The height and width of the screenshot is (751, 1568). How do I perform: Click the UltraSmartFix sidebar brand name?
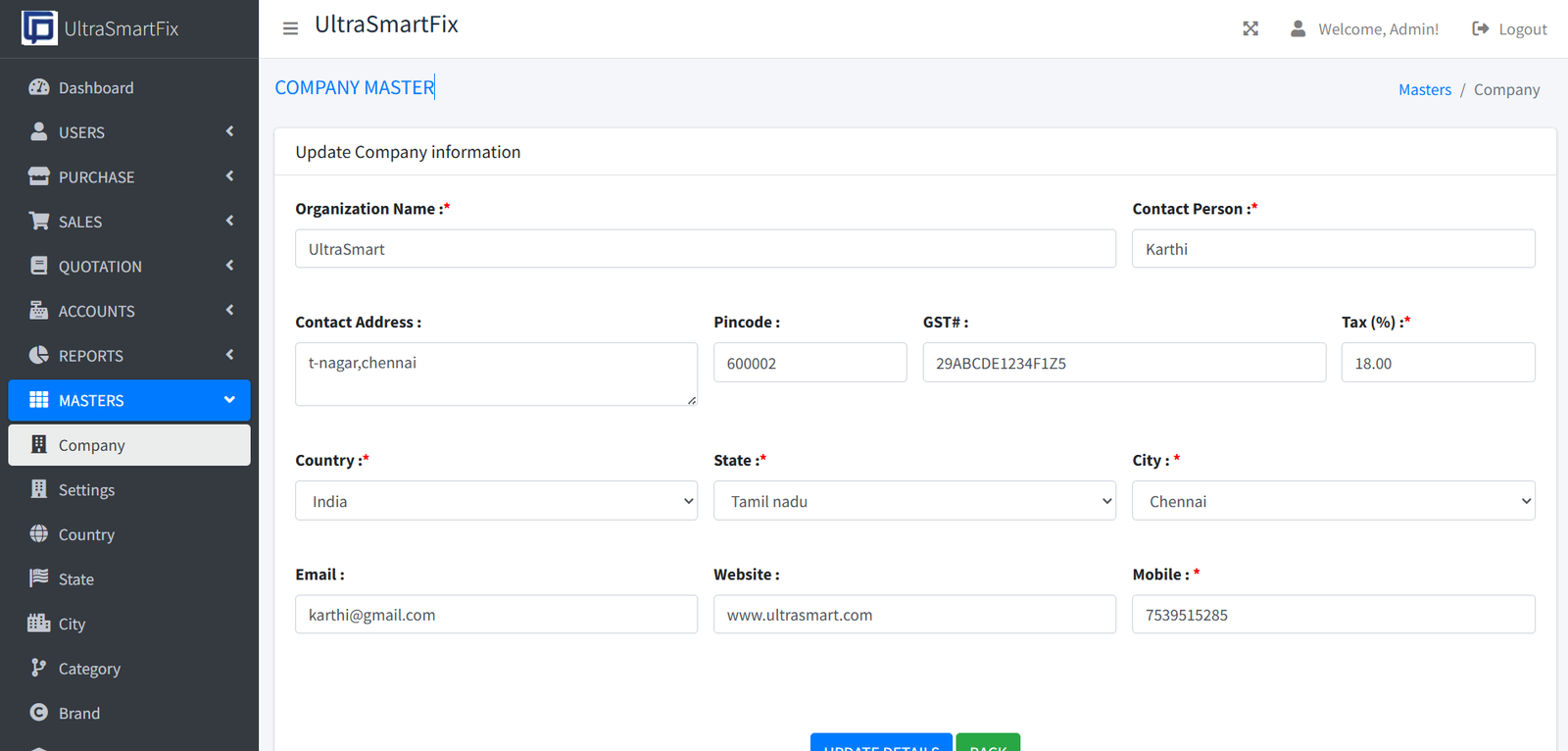[122, 28]
